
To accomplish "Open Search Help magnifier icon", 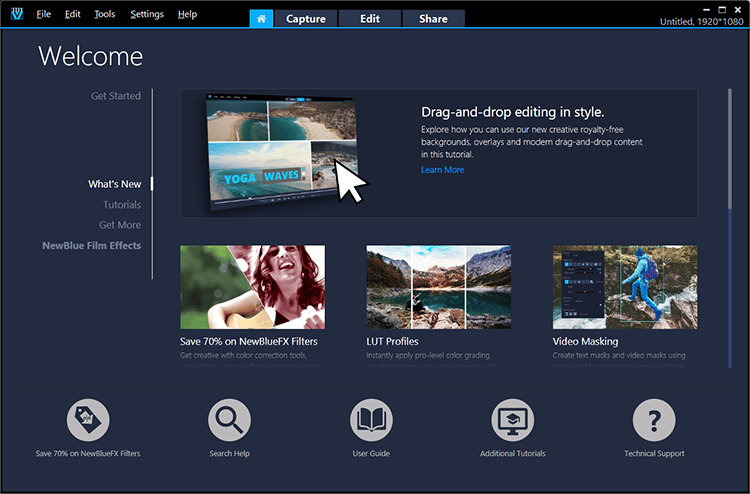I will (x=229, y=419).
